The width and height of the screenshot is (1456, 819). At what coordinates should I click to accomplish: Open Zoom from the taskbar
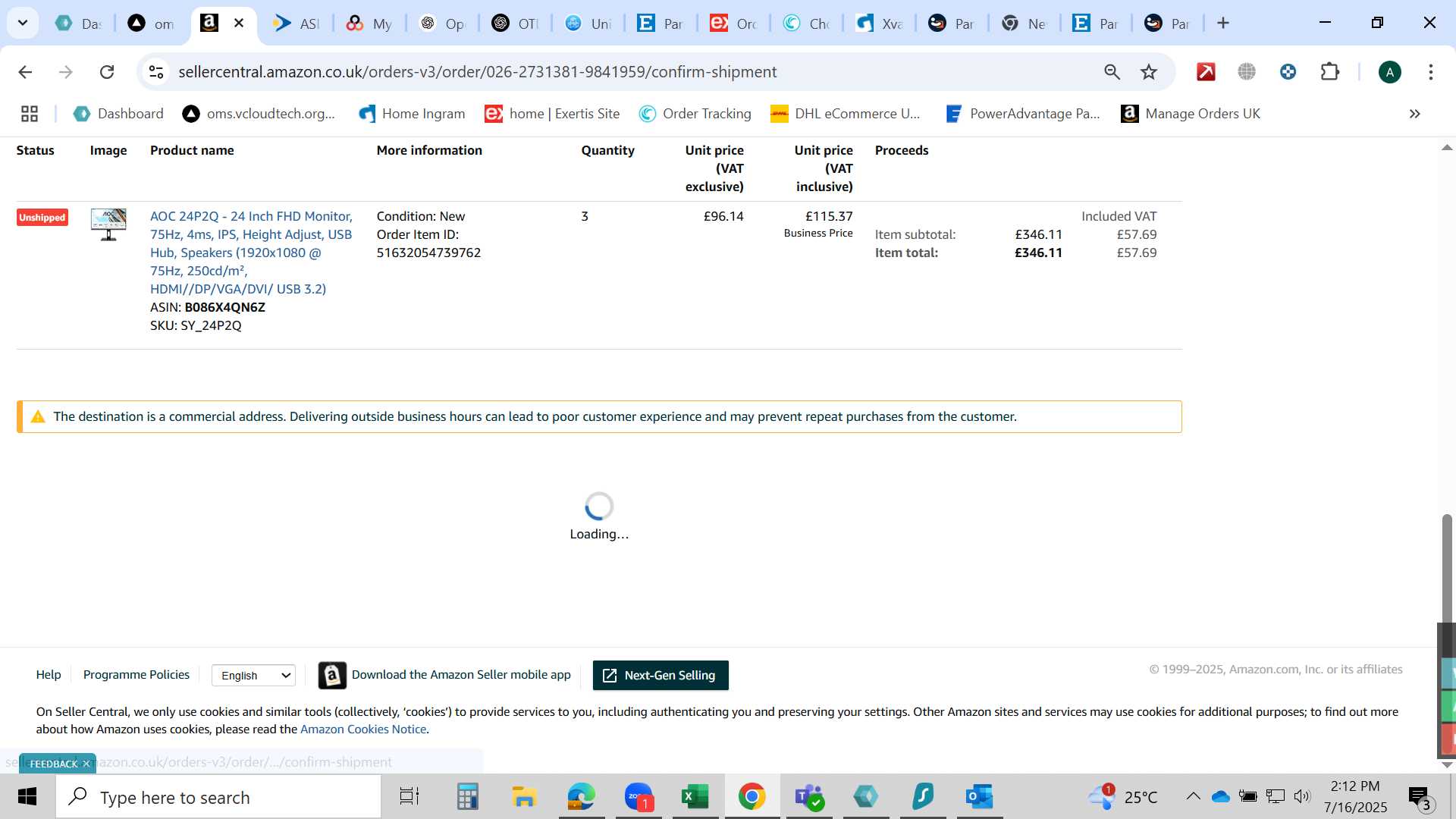click(639, 797)
